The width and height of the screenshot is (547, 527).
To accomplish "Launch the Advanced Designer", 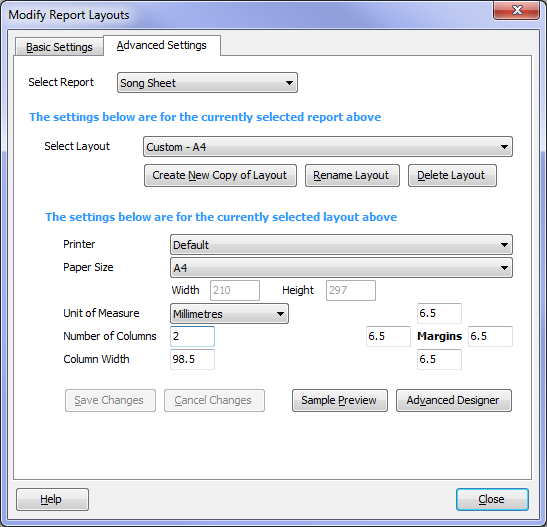I will [x=454, y=400].
